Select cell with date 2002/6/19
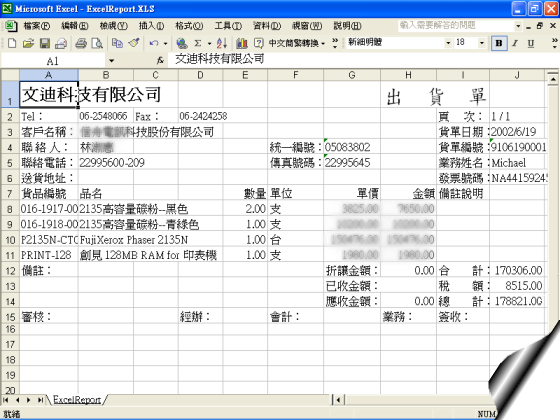The width and height of the screenshot is (560, 420). [518, 132]
